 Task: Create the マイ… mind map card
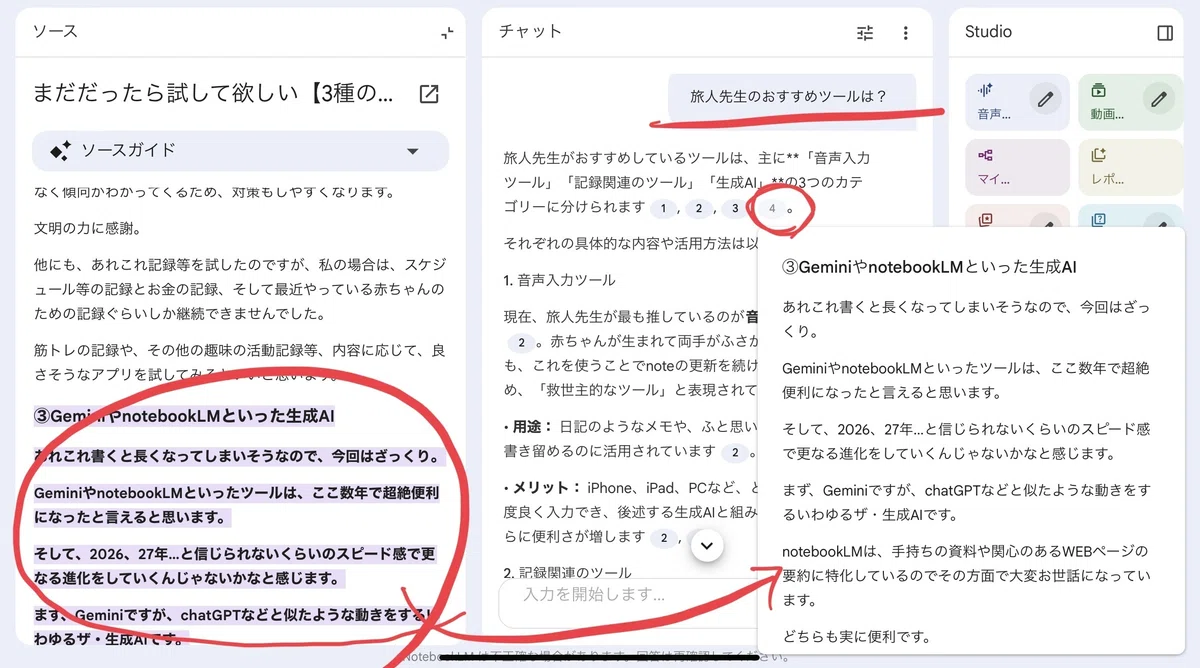point(1017,167)
